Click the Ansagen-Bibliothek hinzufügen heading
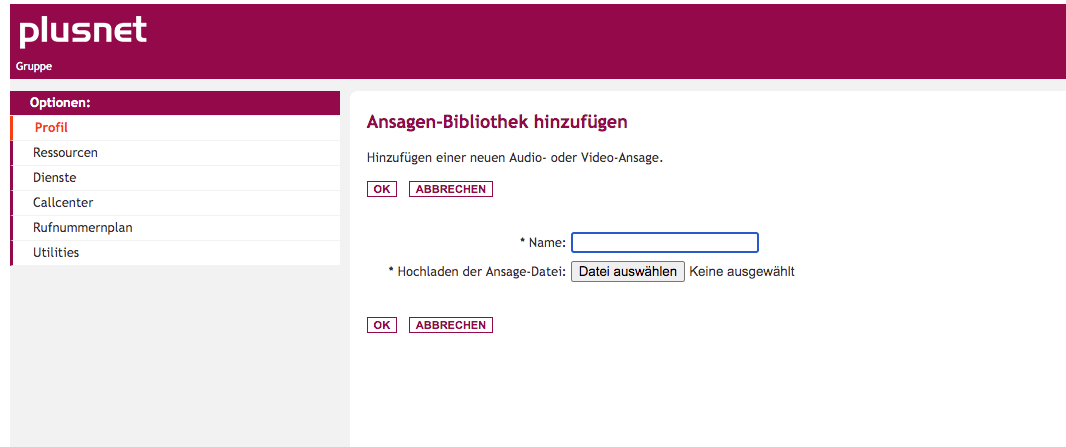The image size is (1066, 447). (497, 122)
